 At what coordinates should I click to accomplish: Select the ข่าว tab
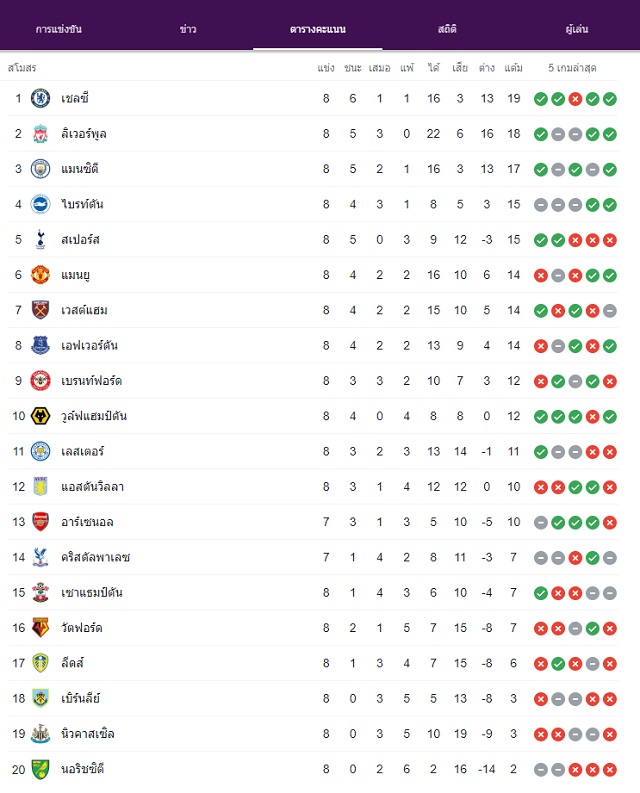coord(188,29)
